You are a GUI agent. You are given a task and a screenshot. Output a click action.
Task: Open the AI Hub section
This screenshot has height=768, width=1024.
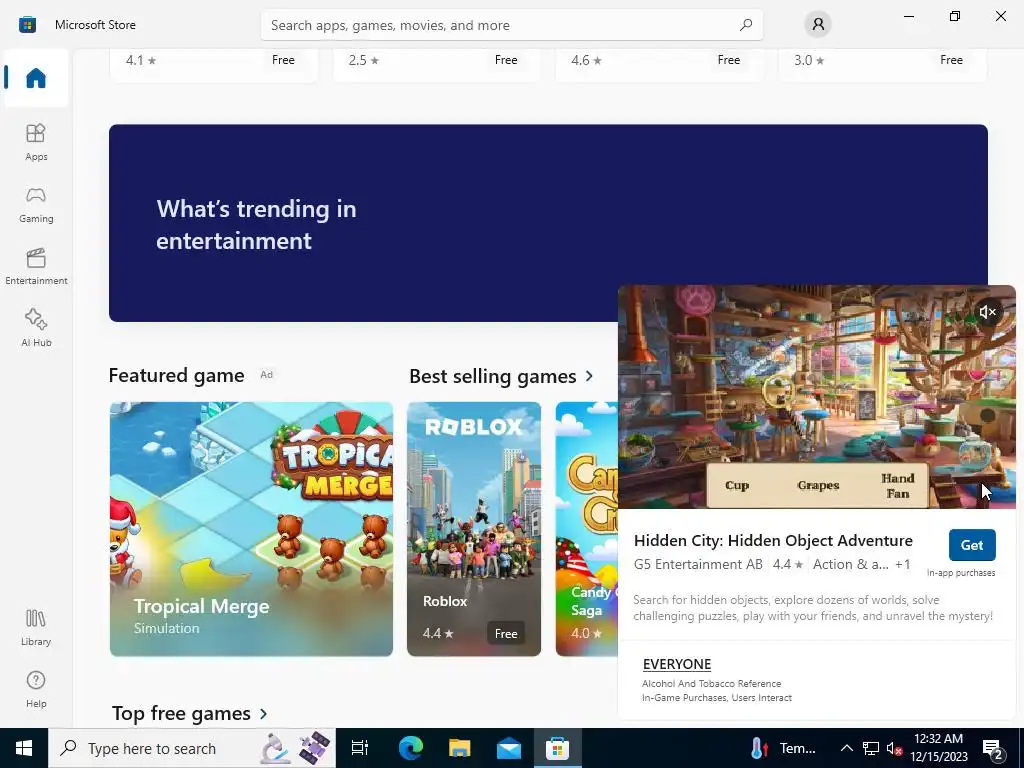tap(36, 328)
